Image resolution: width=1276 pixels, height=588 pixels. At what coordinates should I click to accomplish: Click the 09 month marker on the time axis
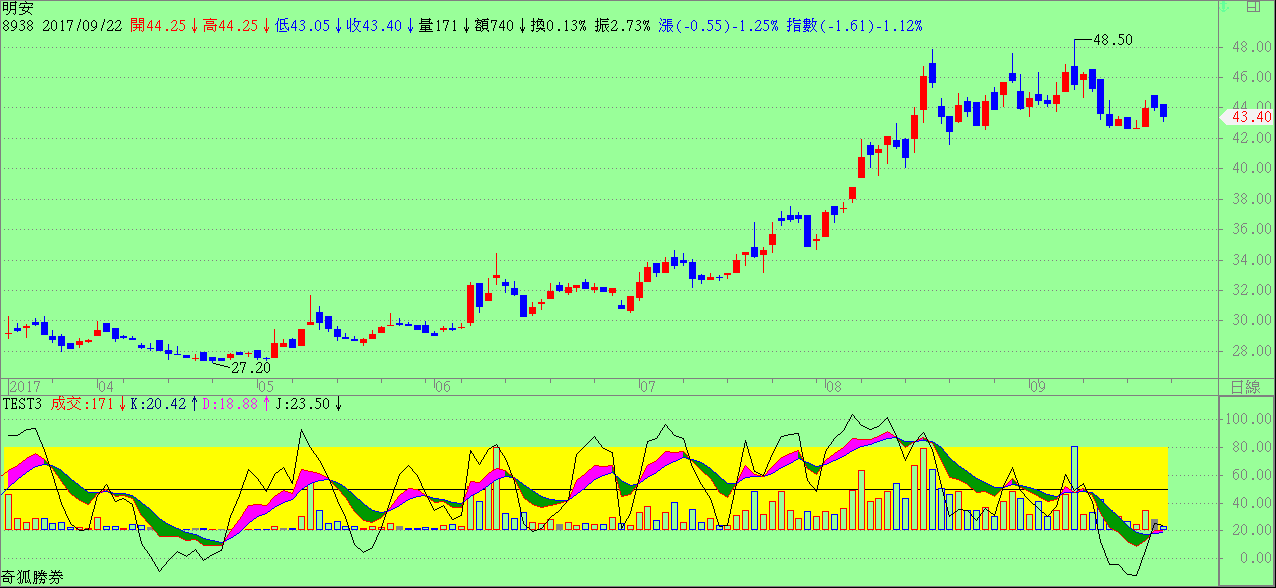1037,387
